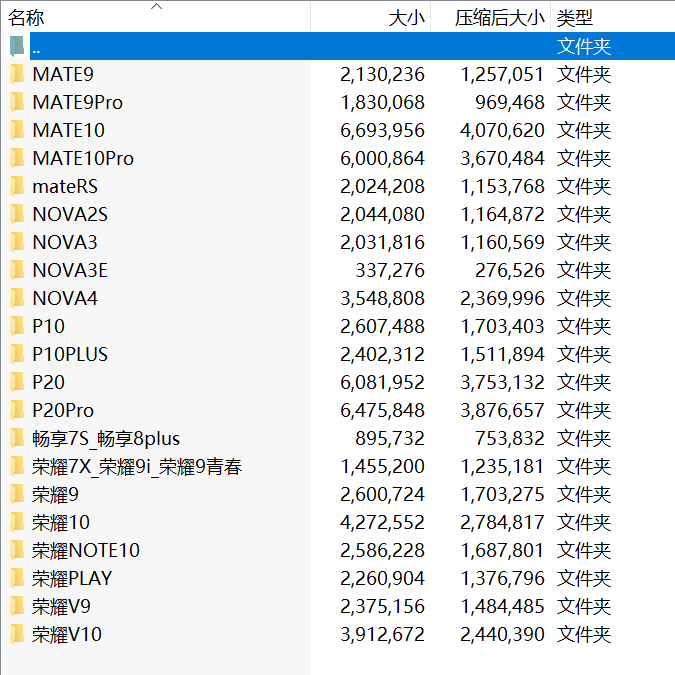
Task: Click the NOVA4 folder icon
Action: tap(17, 298)
